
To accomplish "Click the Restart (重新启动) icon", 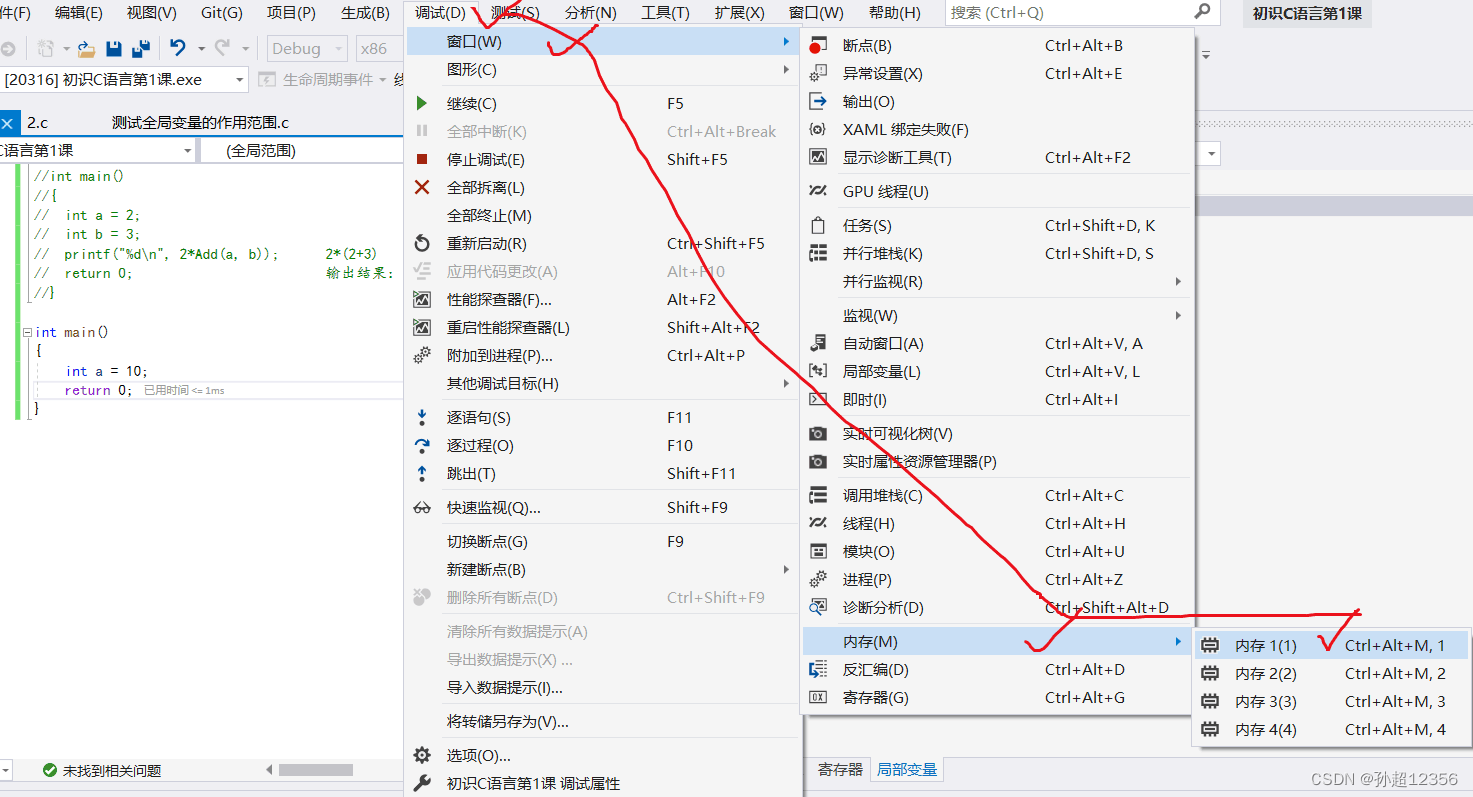I will pyautogui.click(x=422, y=243).
